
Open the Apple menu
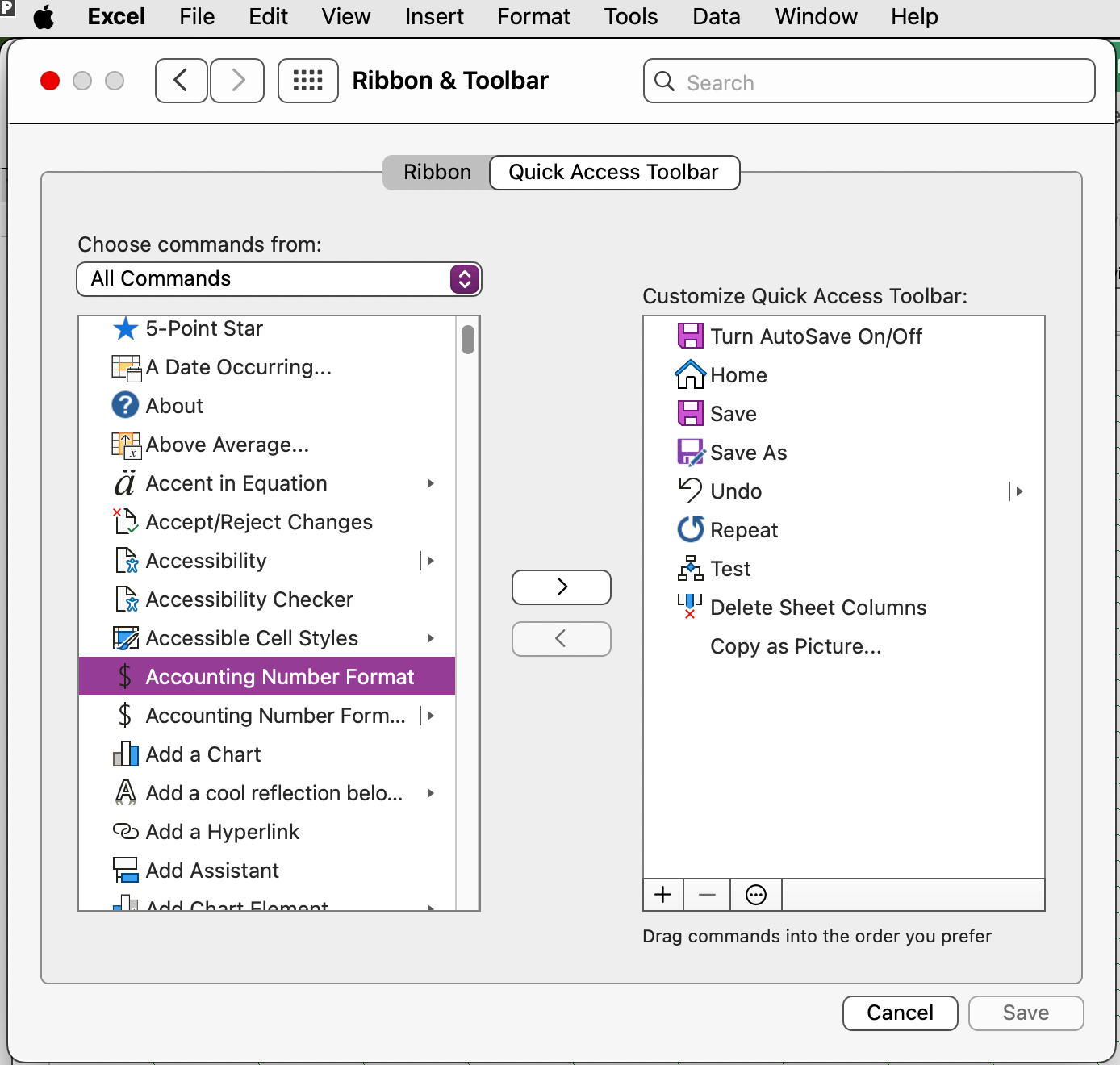pos(44,17)
